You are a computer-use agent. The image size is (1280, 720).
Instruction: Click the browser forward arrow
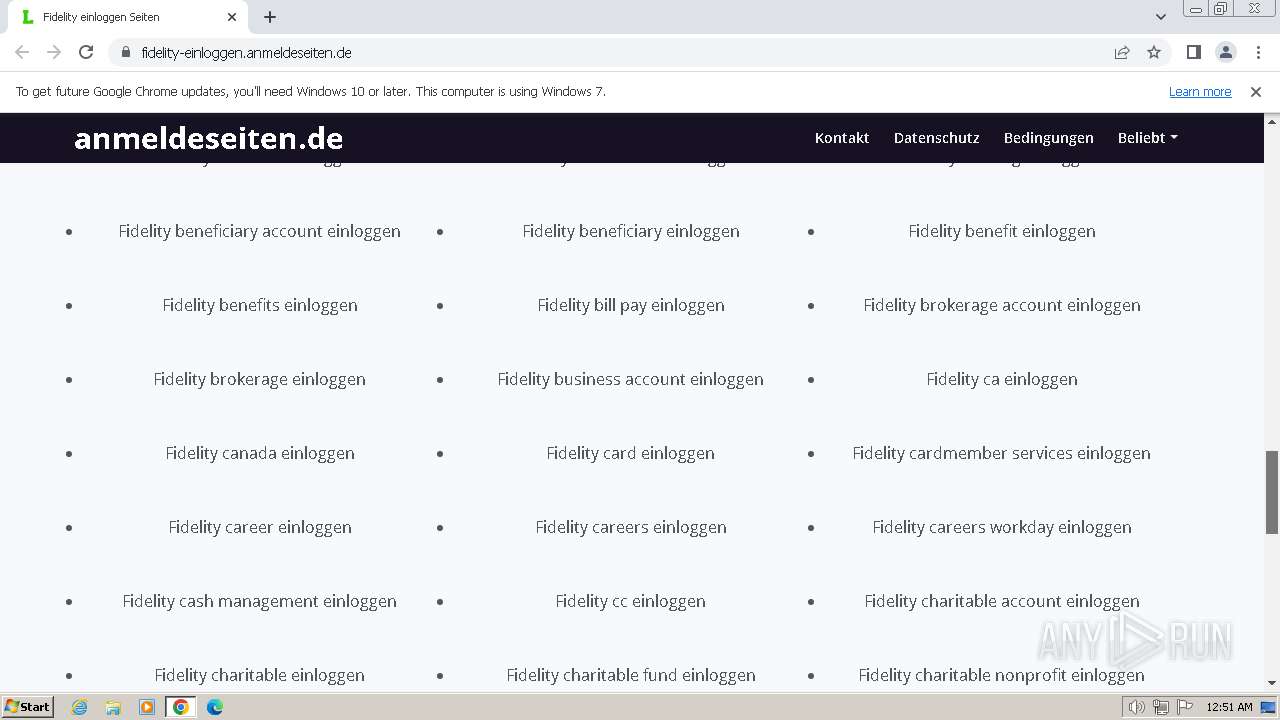tap(54, 52)
